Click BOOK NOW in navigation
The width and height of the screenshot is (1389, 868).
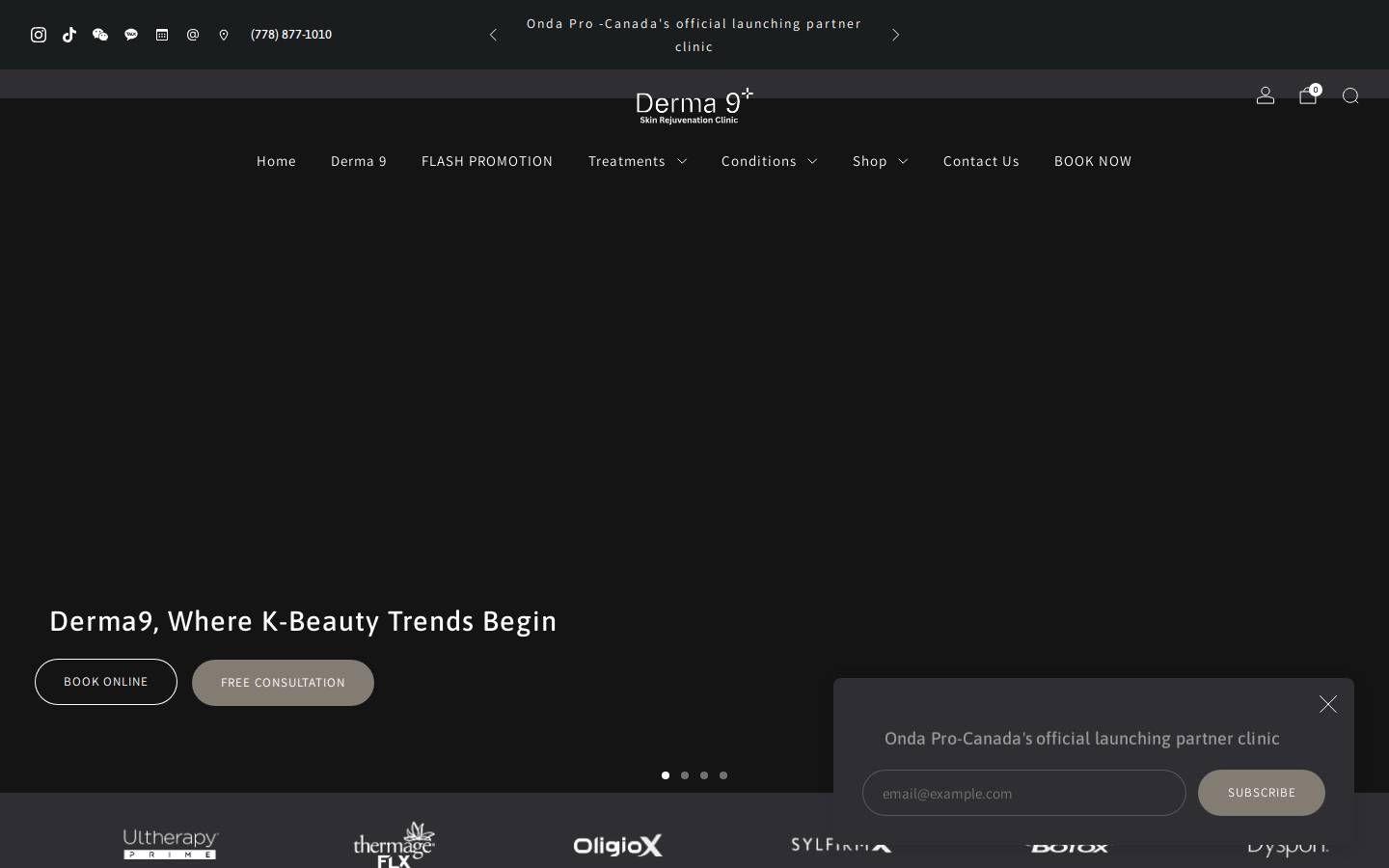[1093, 161]
